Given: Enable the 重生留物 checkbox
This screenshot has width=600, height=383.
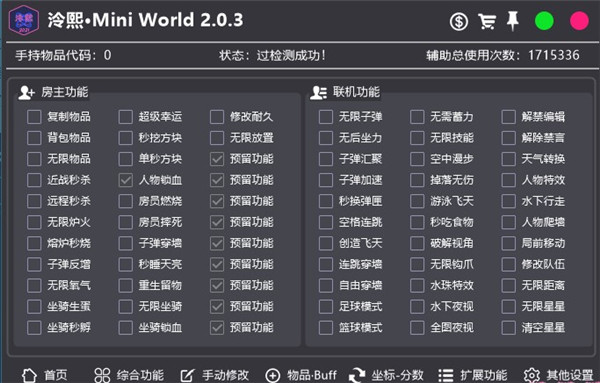Looking at the screenshot, I should (126, 285).
